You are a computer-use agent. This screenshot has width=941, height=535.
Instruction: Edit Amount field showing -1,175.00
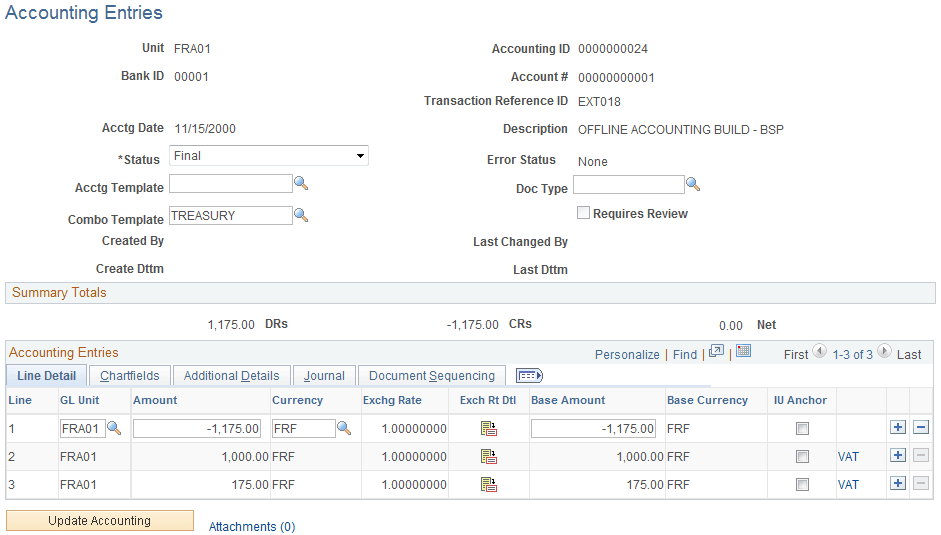point(197,429)
